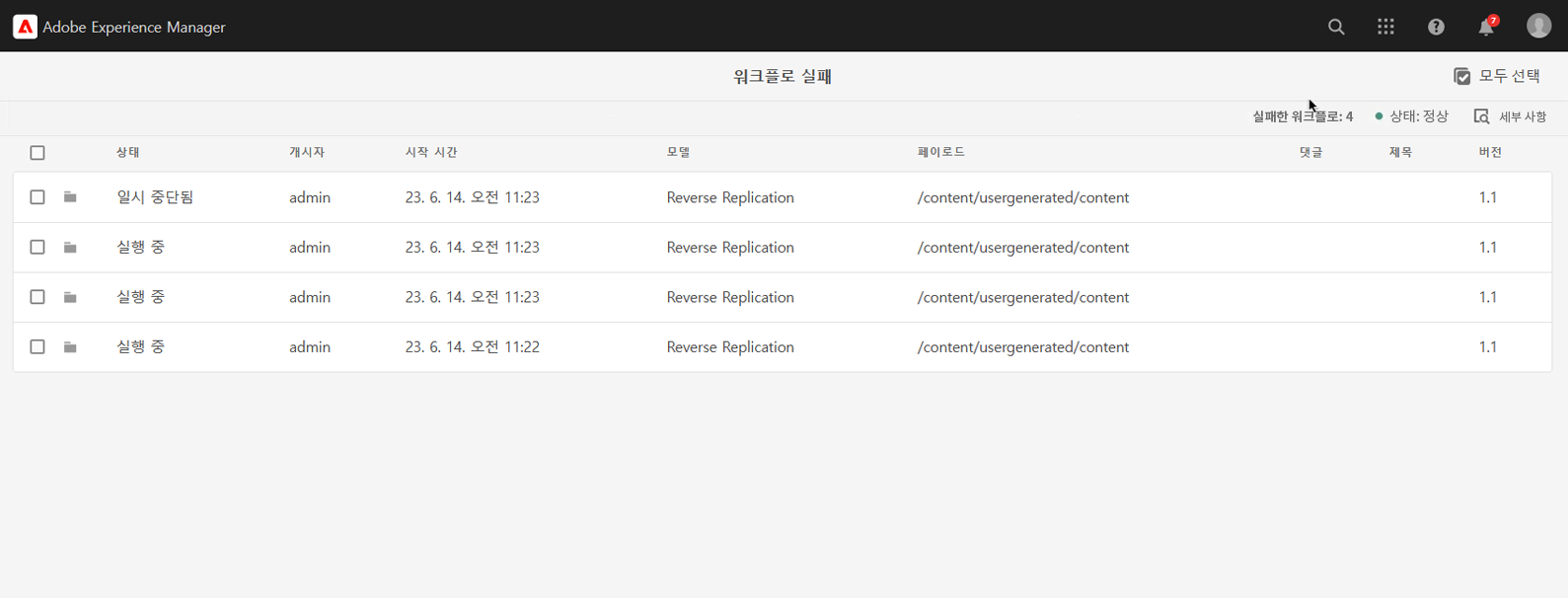Sort by the 상태 column header
Image resolution: width=1568 pixels, height=598 pixels.
pyautogui.click(x=128, y=152)
